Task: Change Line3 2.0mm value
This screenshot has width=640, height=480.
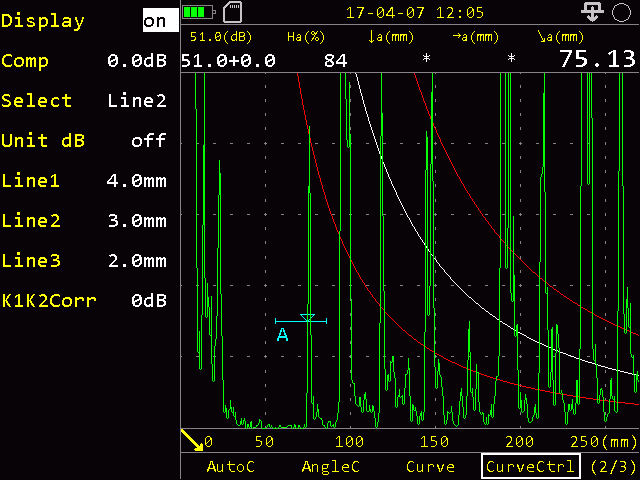Action: (137, 261)
